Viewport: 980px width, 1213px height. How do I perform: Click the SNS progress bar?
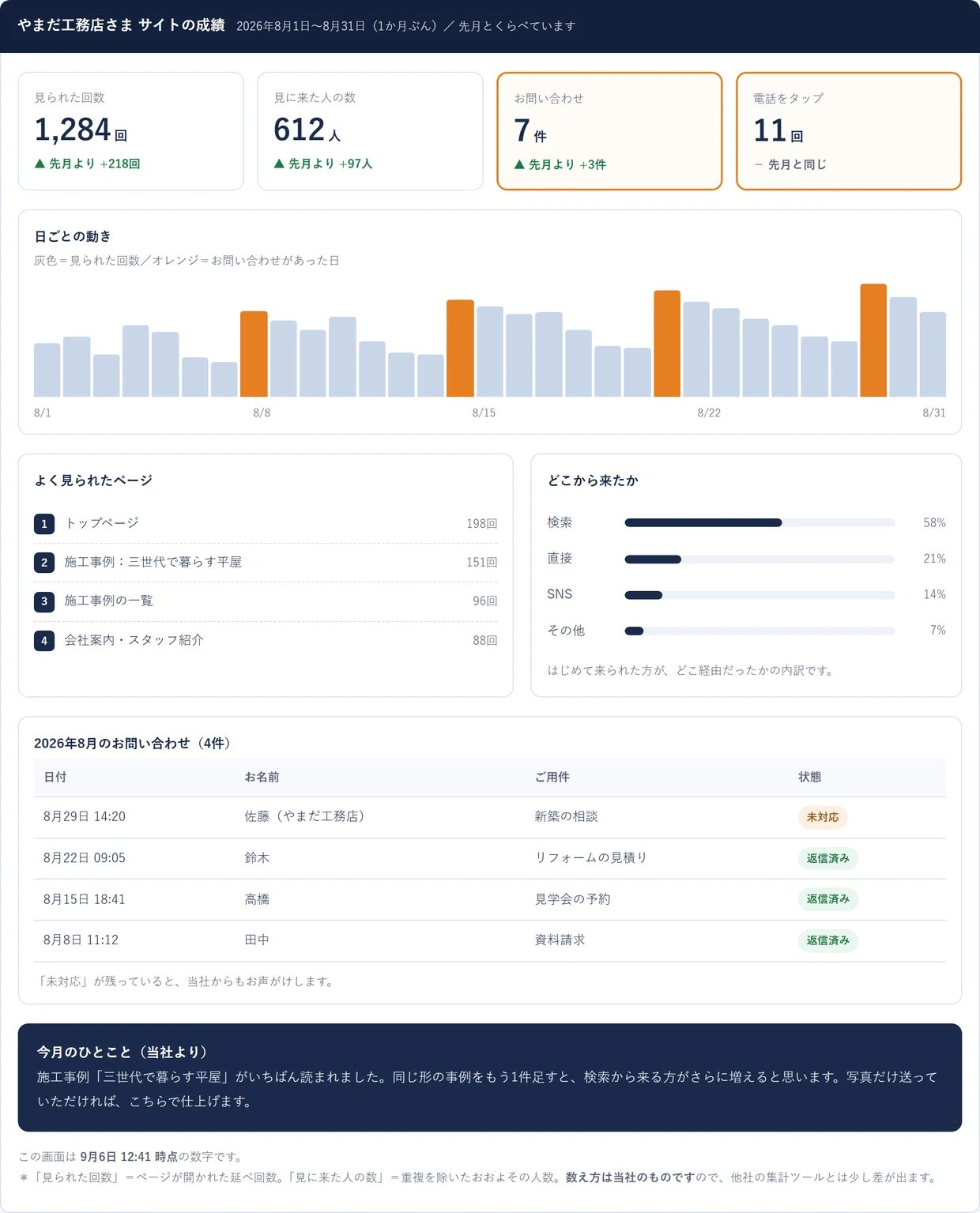pos(759,595)
